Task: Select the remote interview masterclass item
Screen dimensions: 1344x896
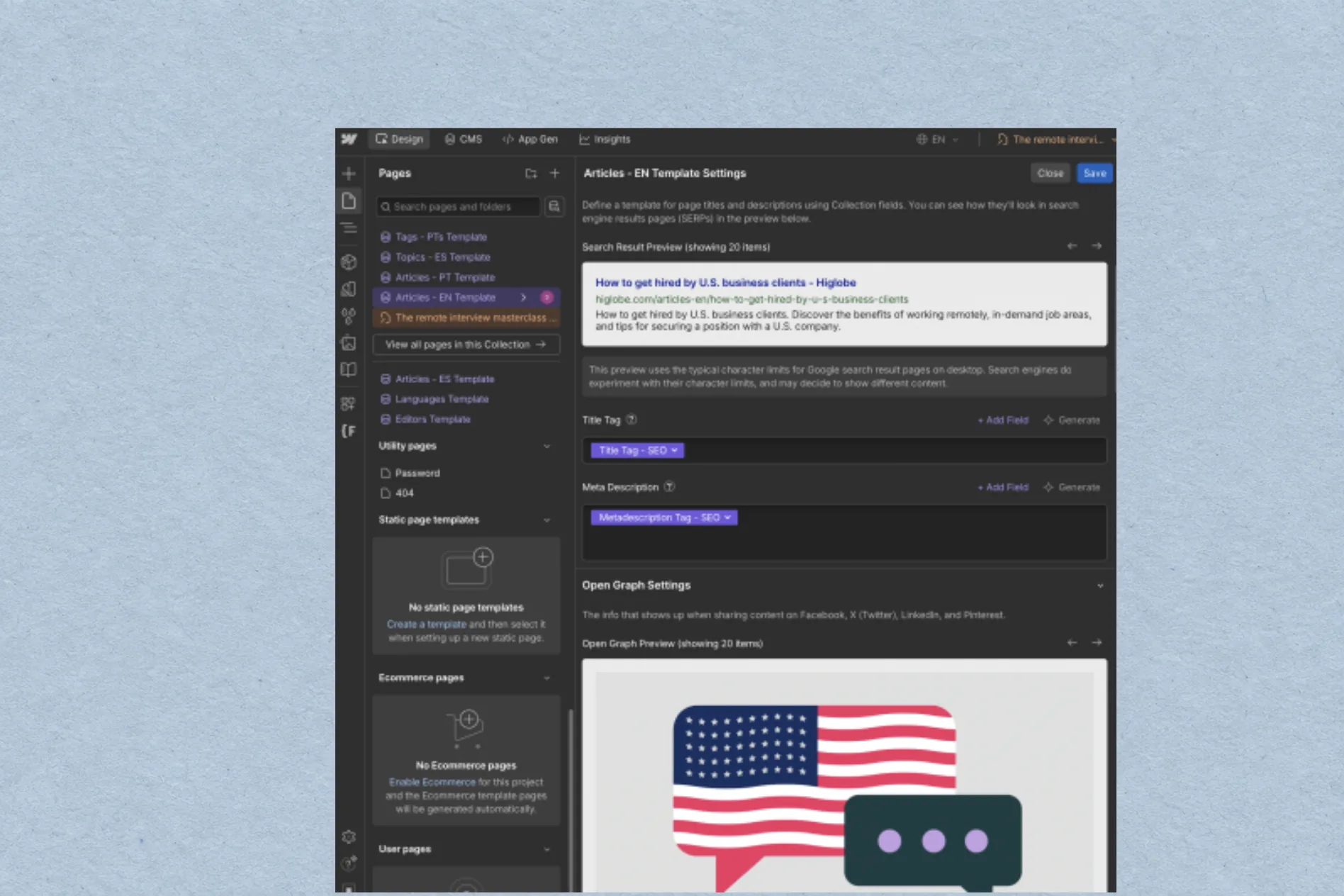Action: pos(466,318)
